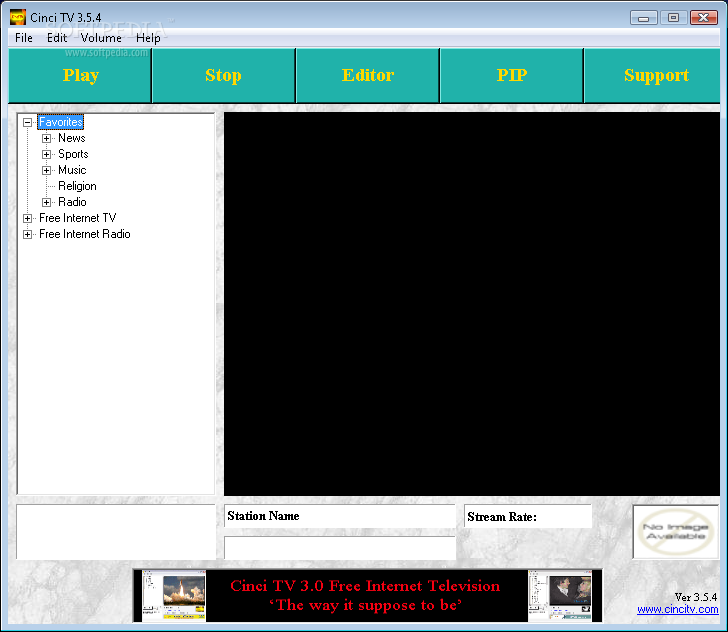
Task: Click the No Image Available station logo
Action: click(x=676, y=532)
